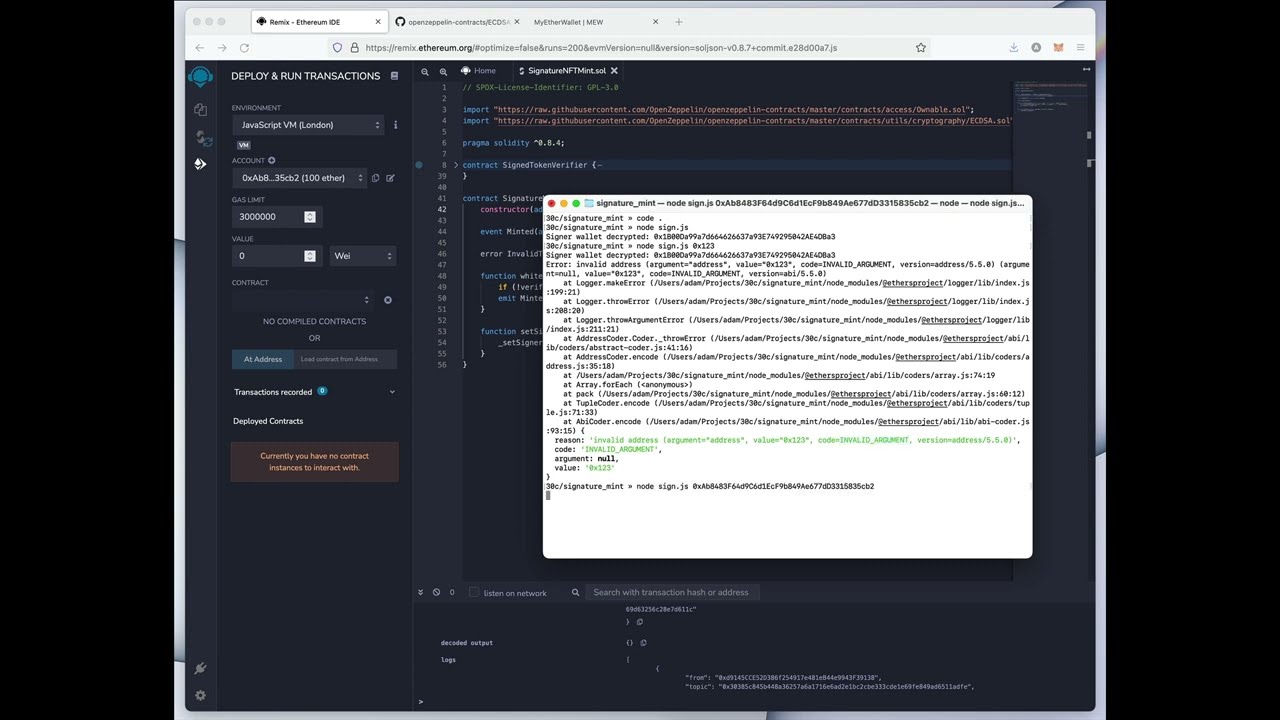Image resolution: width=1280 pixels, height=720 pixels.
Task: Open the Plugin manager plug icon
Action: pyautogui.click(x=200, y=668)
